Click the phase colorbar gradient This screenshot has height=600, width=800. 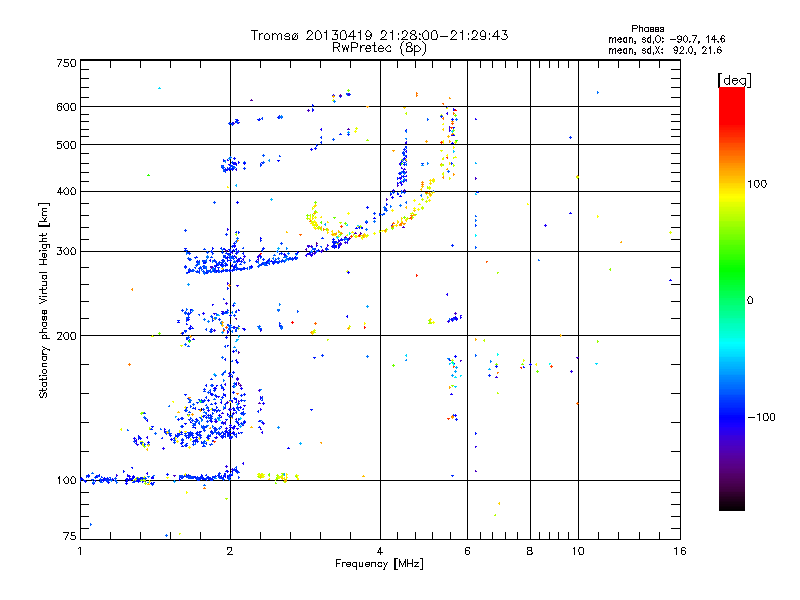pyautogui.click(x=732, y=298)
